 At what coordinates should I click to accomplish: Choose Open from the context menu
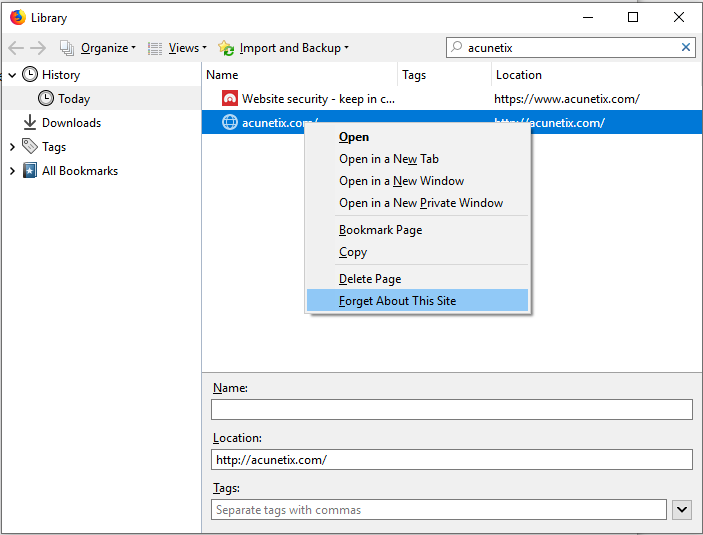click(x=417, y=137)
